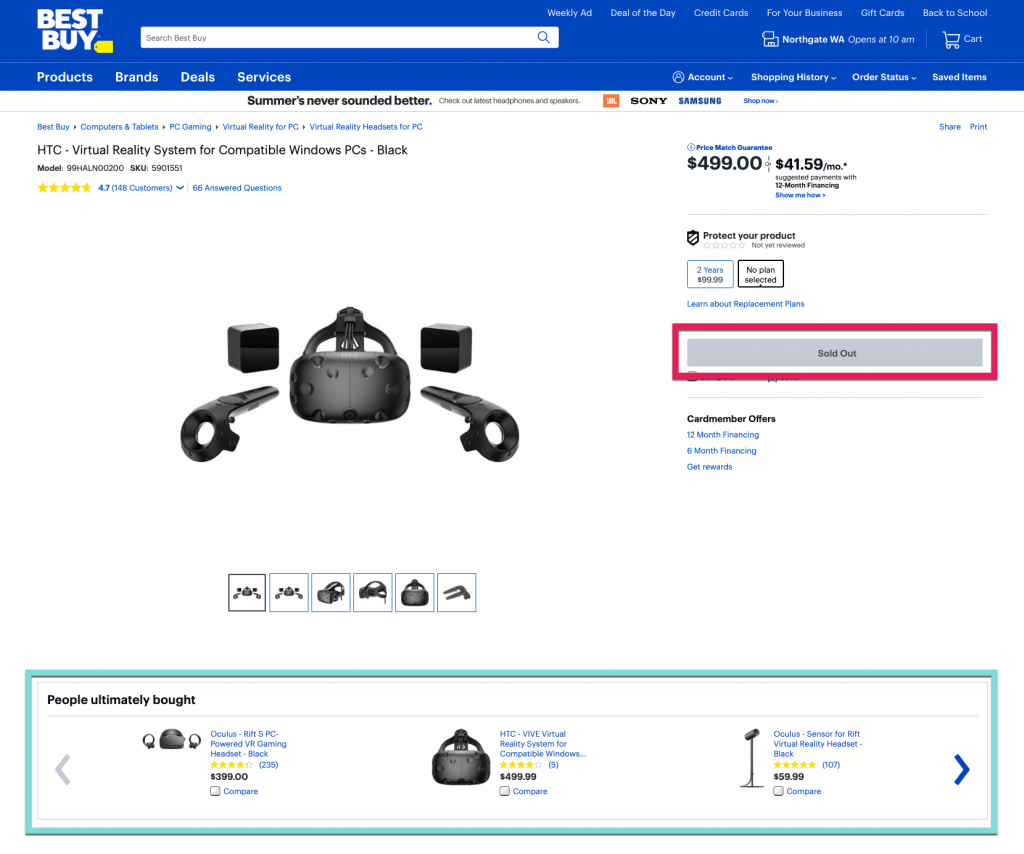Open Back to School link

(x=955, y=13)
